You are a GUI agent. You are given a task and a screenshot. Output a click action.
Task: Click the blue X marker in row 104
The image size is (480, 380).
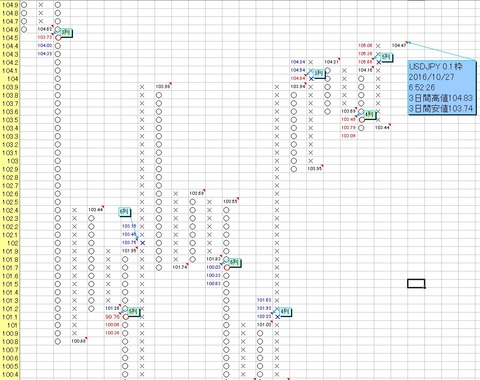click(311, 79)
